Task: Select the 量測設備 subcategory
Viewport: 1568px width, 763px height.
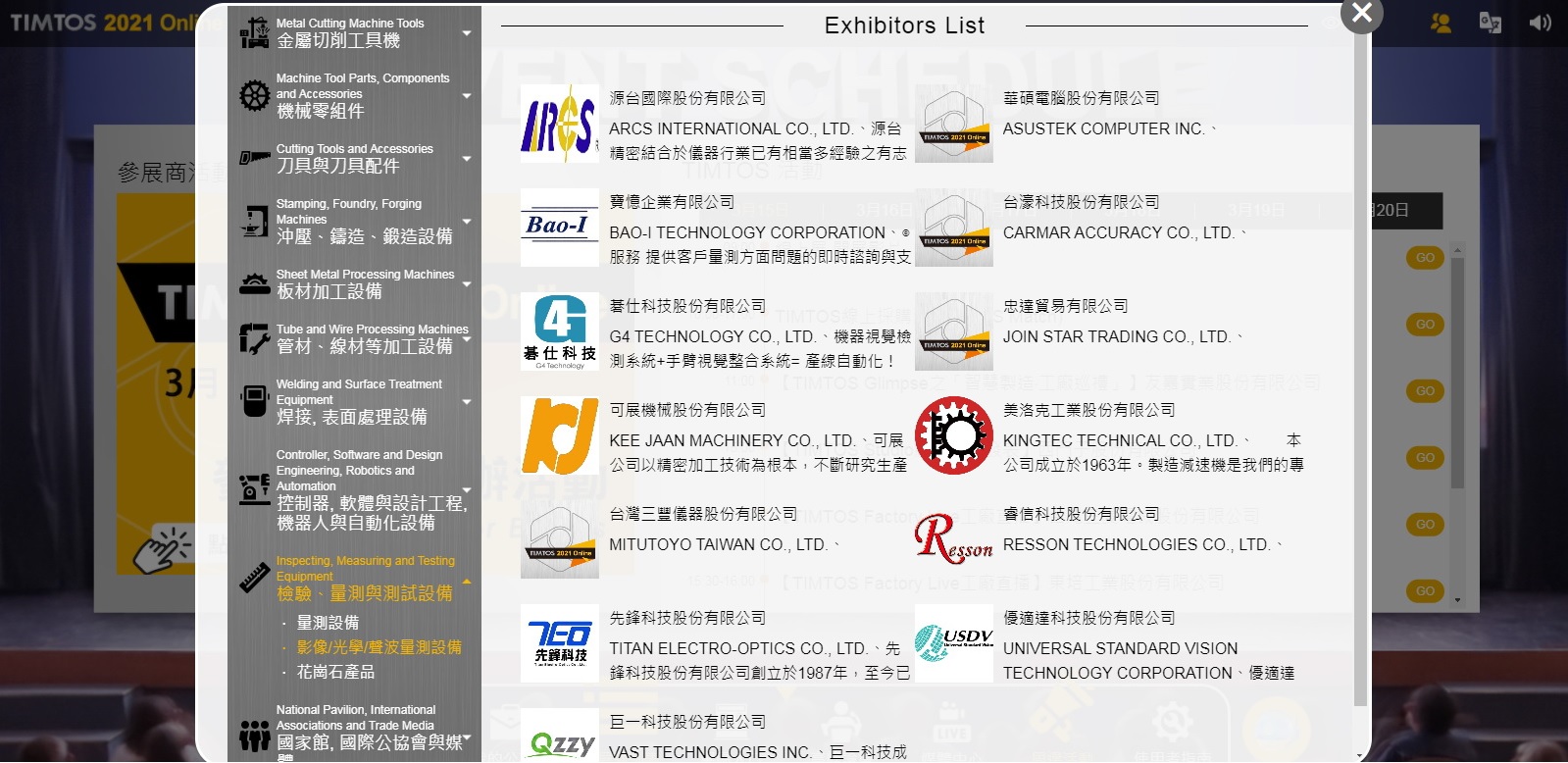Action: pos(328,623)
